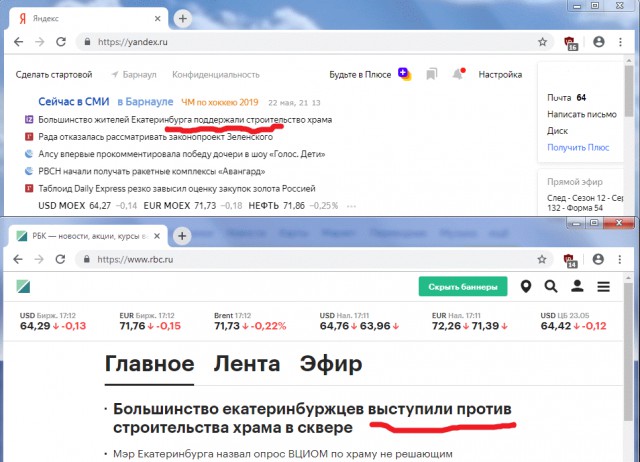Image resolution: width=640 pixels, height=462 pixels.
Task: Reload the RBC page
Action: pos(60,259)
